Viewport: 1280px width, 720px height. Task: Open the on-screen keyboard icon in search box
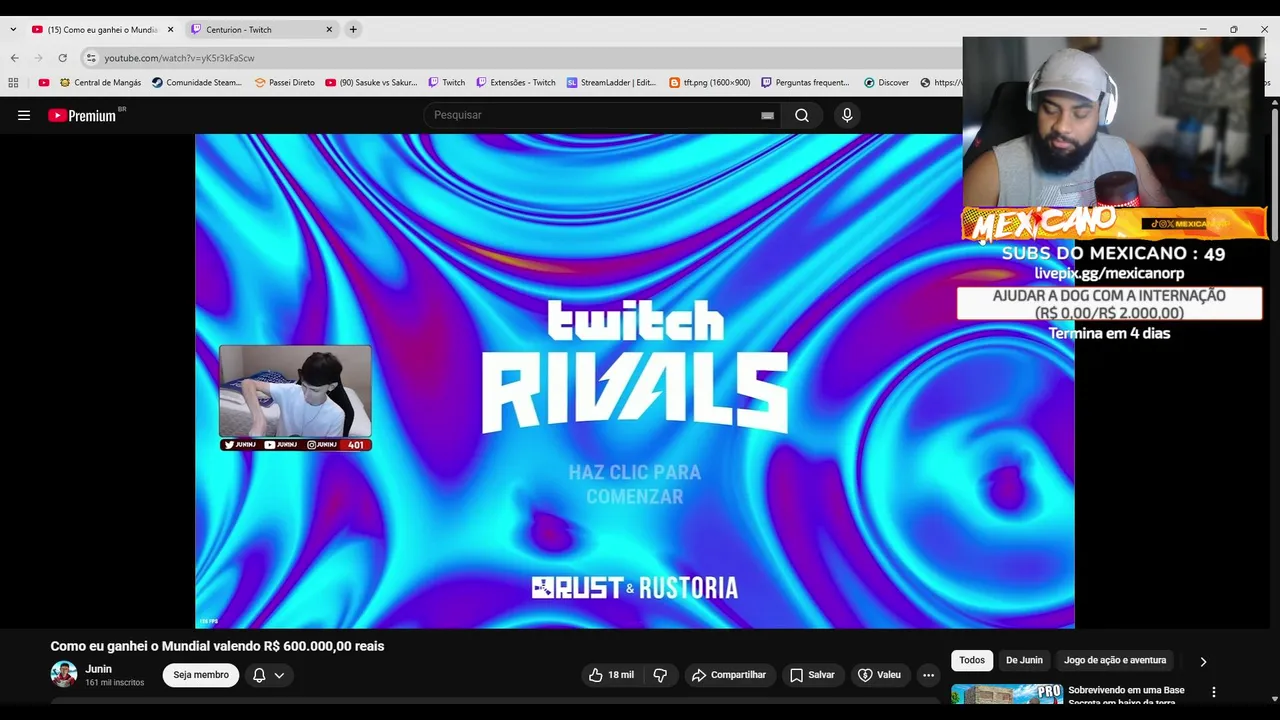click(767, 115)
